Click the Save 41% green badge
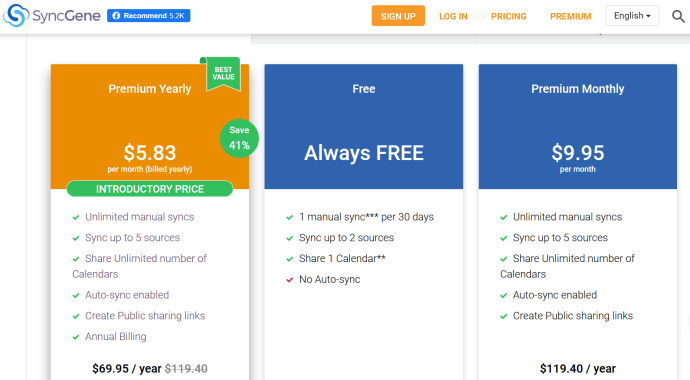Image resolution: width=690 pixels, height=380 pixels. (x=239, y=138)
